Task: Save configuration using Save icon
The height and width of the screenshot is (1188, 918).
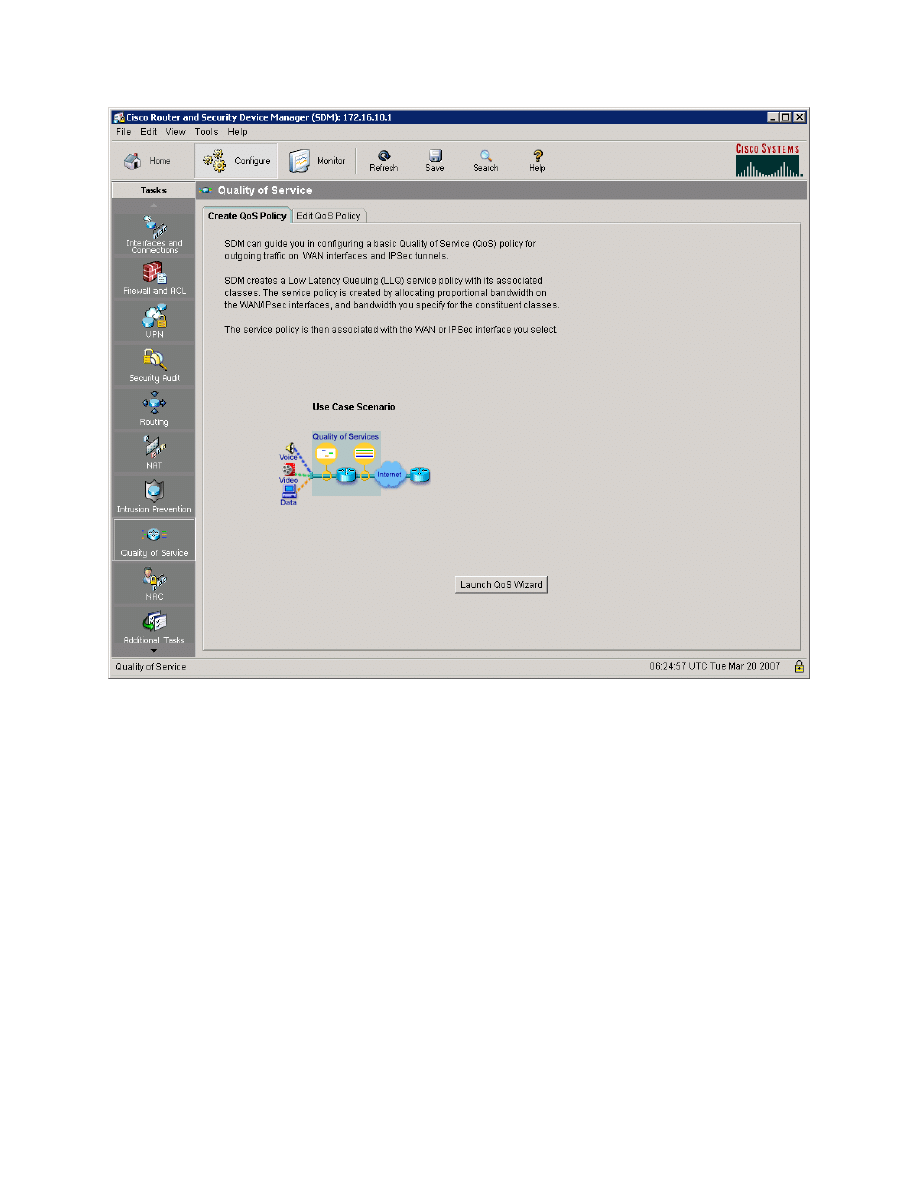Action: [x=435, y=160]
